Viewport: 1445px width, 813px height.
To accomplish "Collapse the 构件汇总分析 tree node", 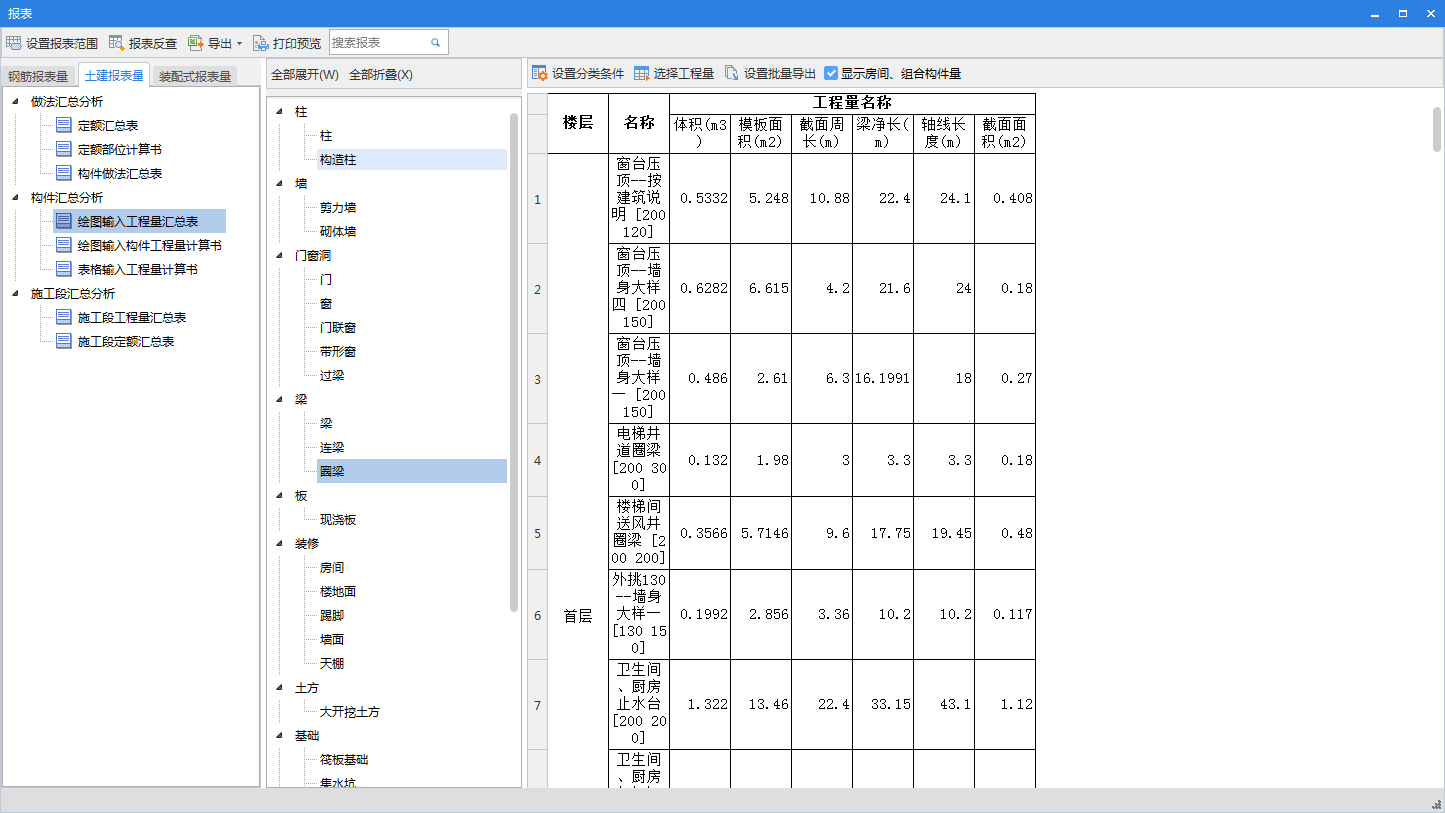I will [15, 197].
